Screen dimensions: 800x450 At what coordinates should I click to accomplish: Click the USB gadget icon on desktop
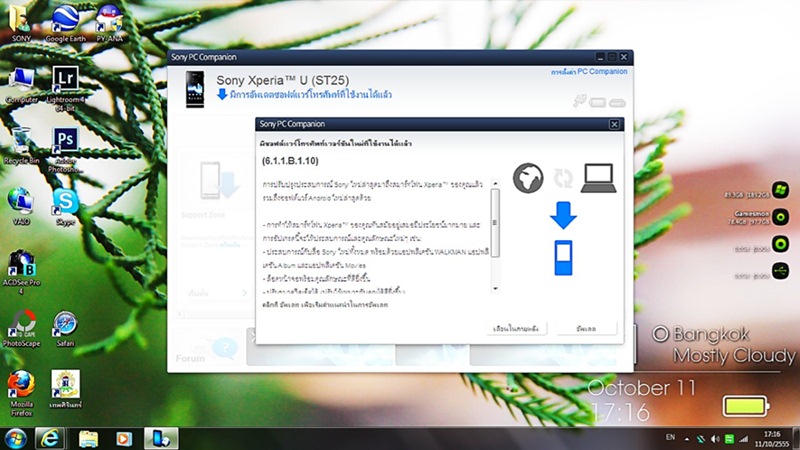point(780,270)
